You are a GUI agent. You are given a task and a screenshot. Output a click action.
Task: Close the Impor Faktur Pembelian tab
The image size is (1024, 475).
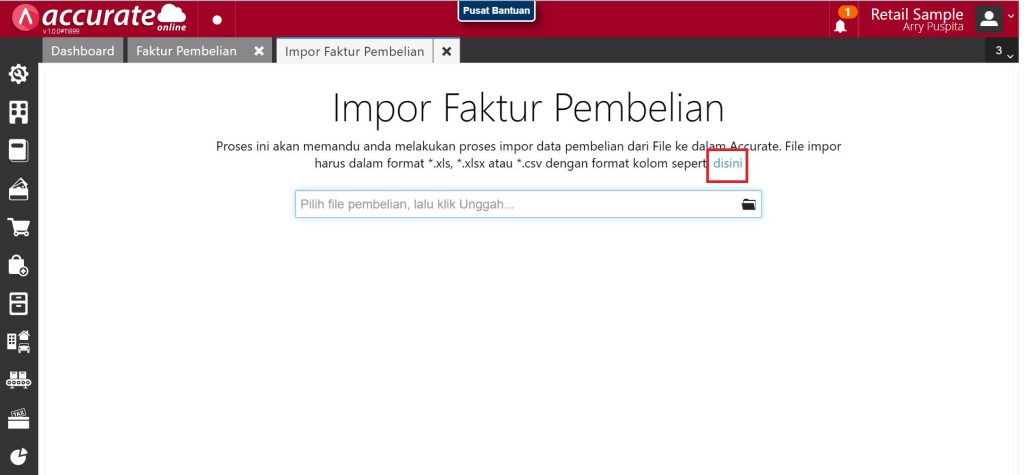447,52
